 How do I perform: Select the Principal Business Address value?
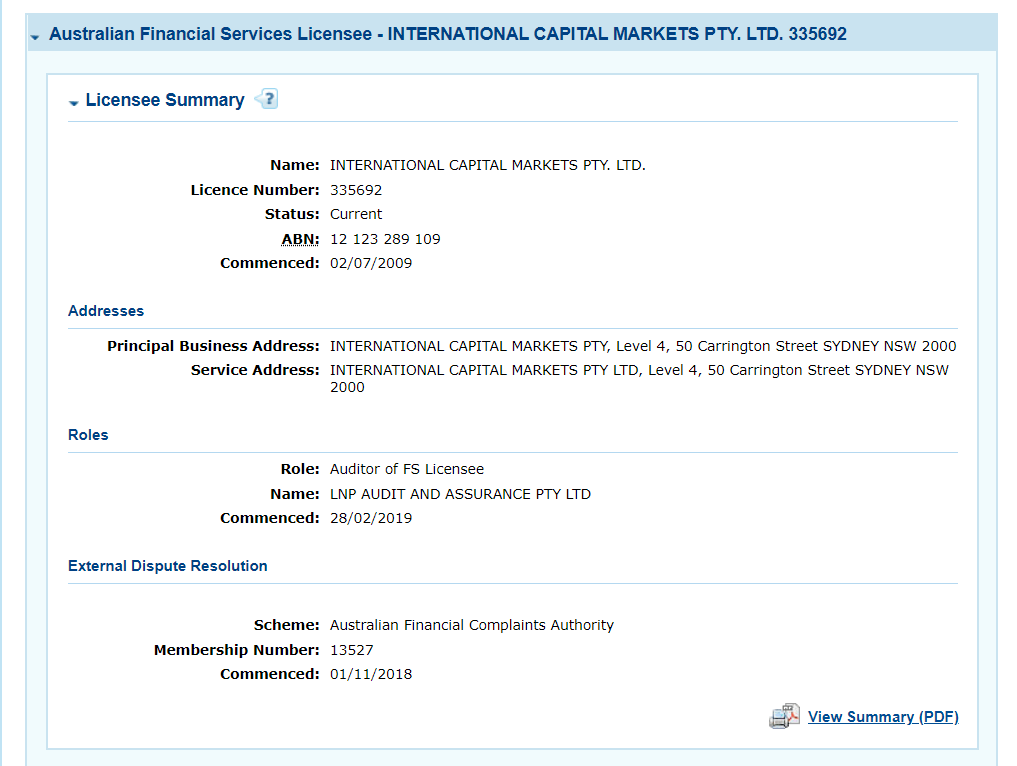click(643, 346)
